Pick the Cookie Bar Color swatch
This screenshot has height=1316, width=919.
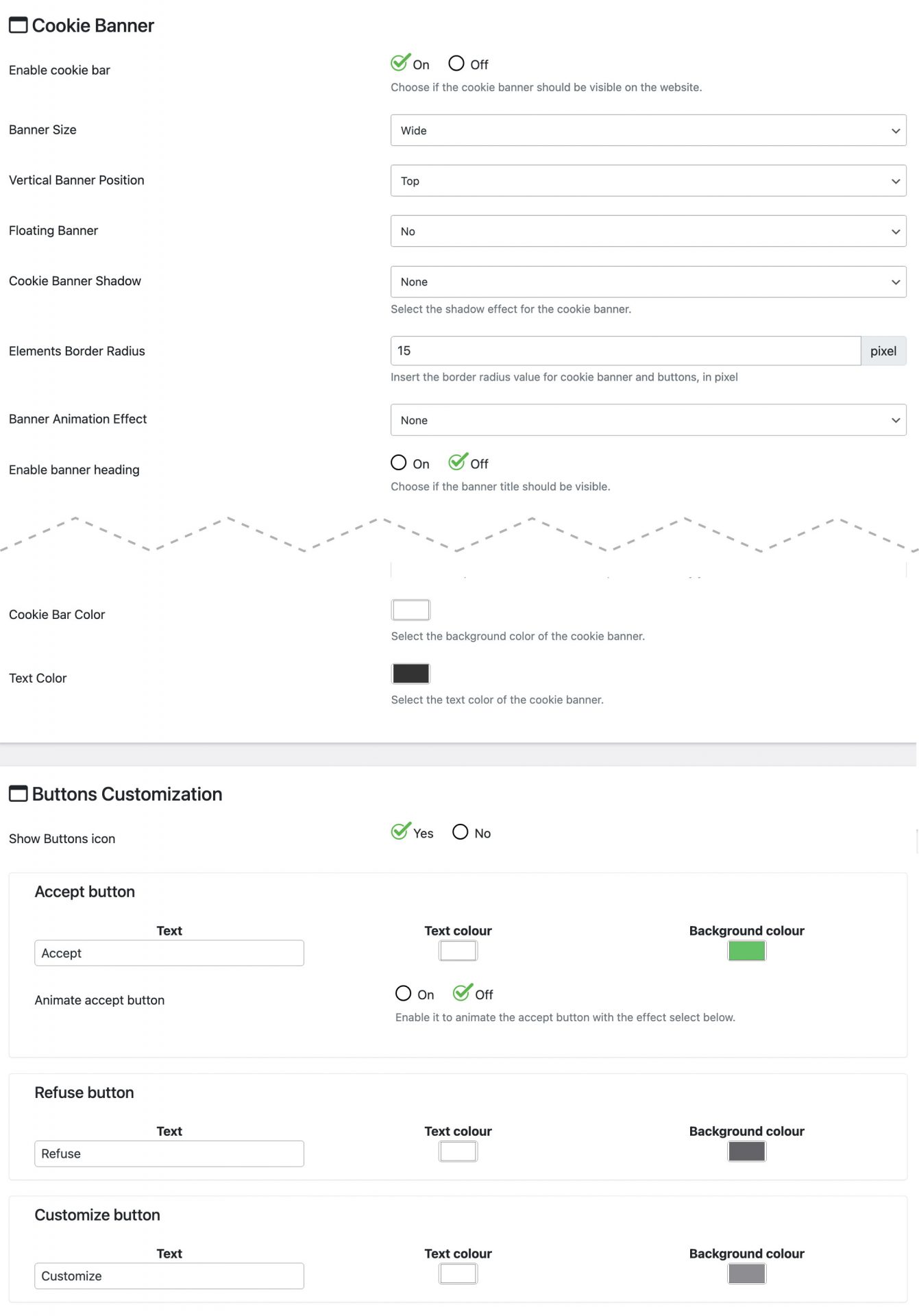point(411,610)
